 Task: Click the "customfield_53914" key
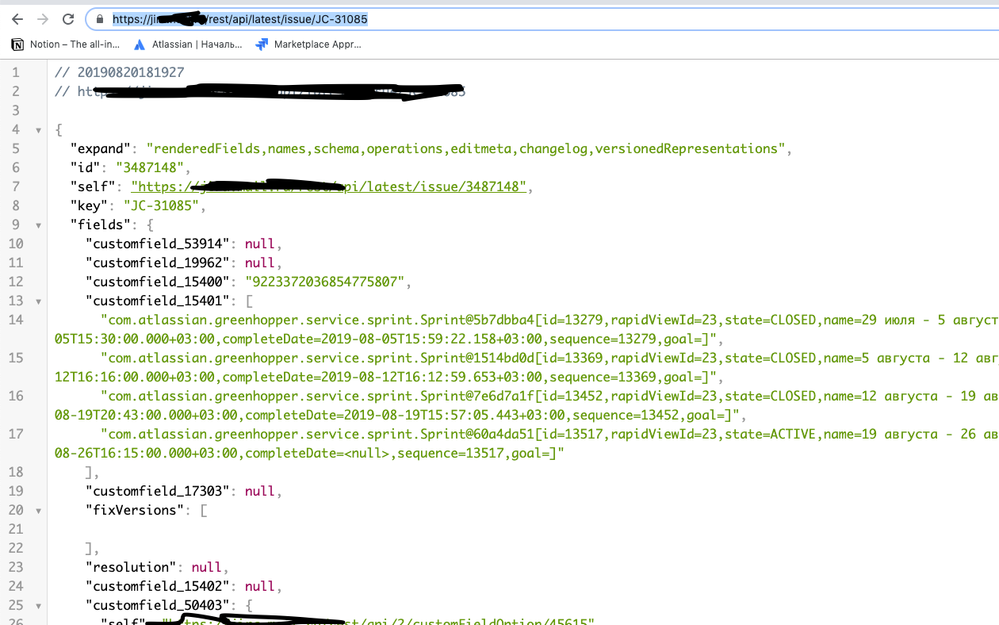pos(157,244)
